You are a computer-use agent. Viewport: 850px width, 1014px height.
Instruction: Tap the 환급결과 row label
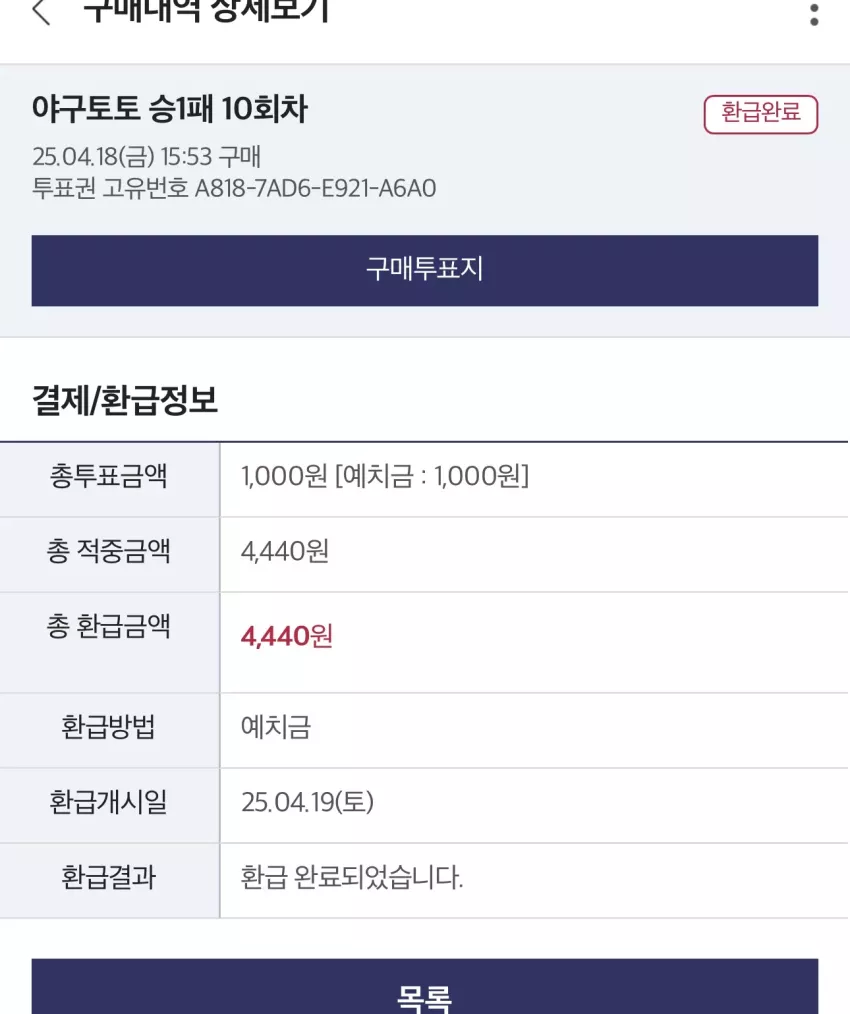tap(109, 878)
